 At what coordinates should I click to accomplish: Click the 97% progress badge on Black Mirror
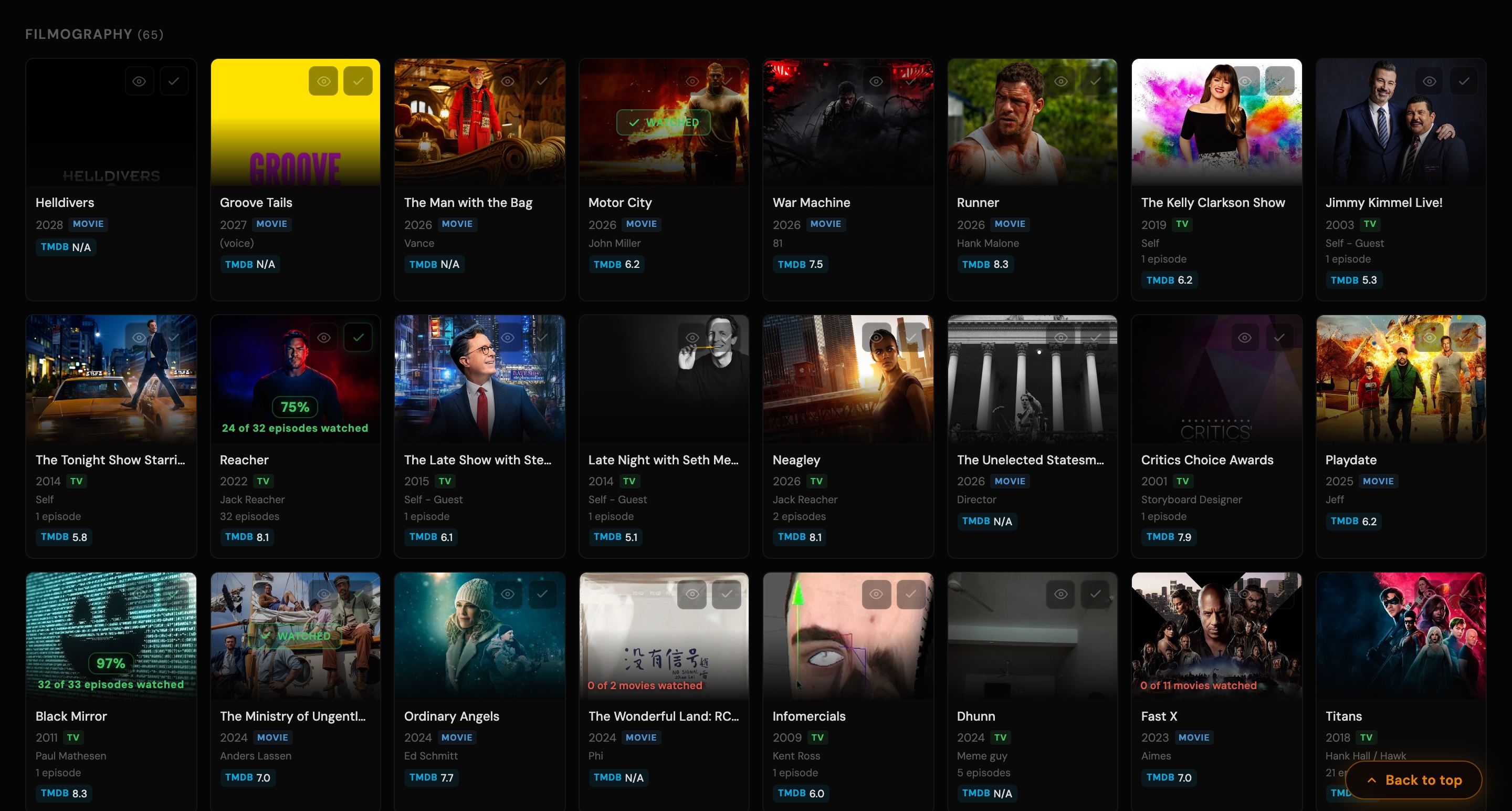pyautogui.click(x=110, y=663)
